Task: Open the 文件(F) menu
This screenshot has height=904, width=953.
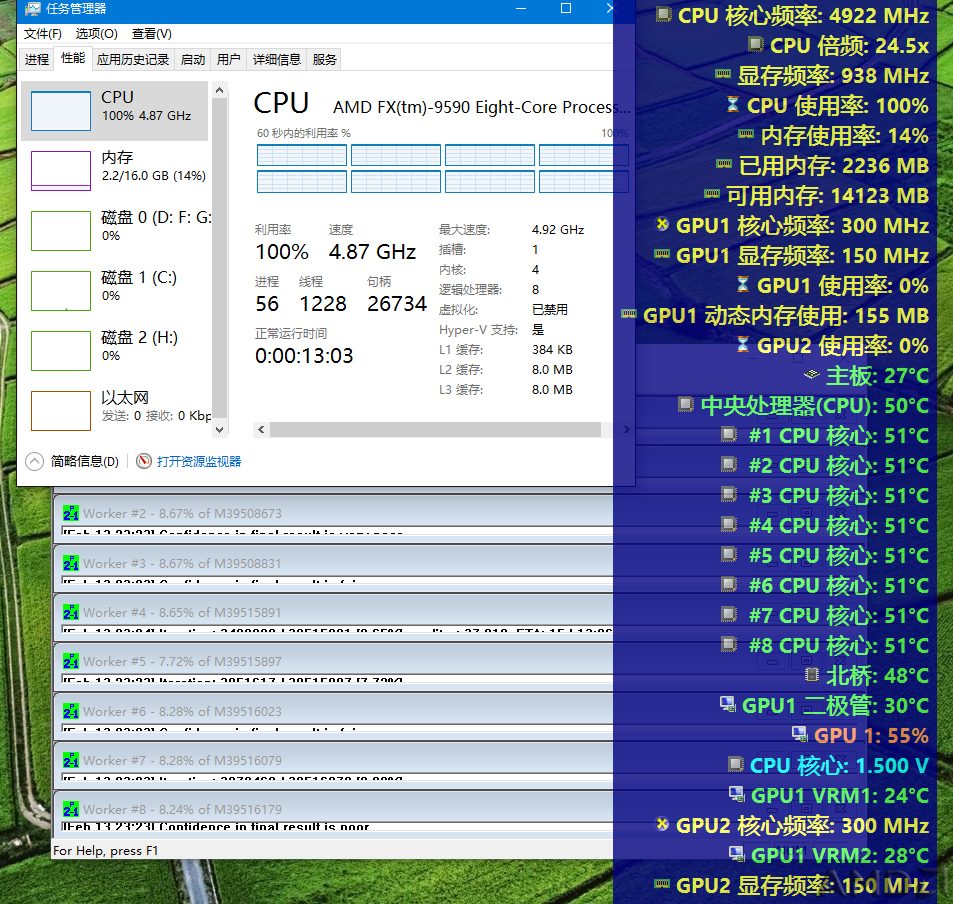Action: (43, 34)
